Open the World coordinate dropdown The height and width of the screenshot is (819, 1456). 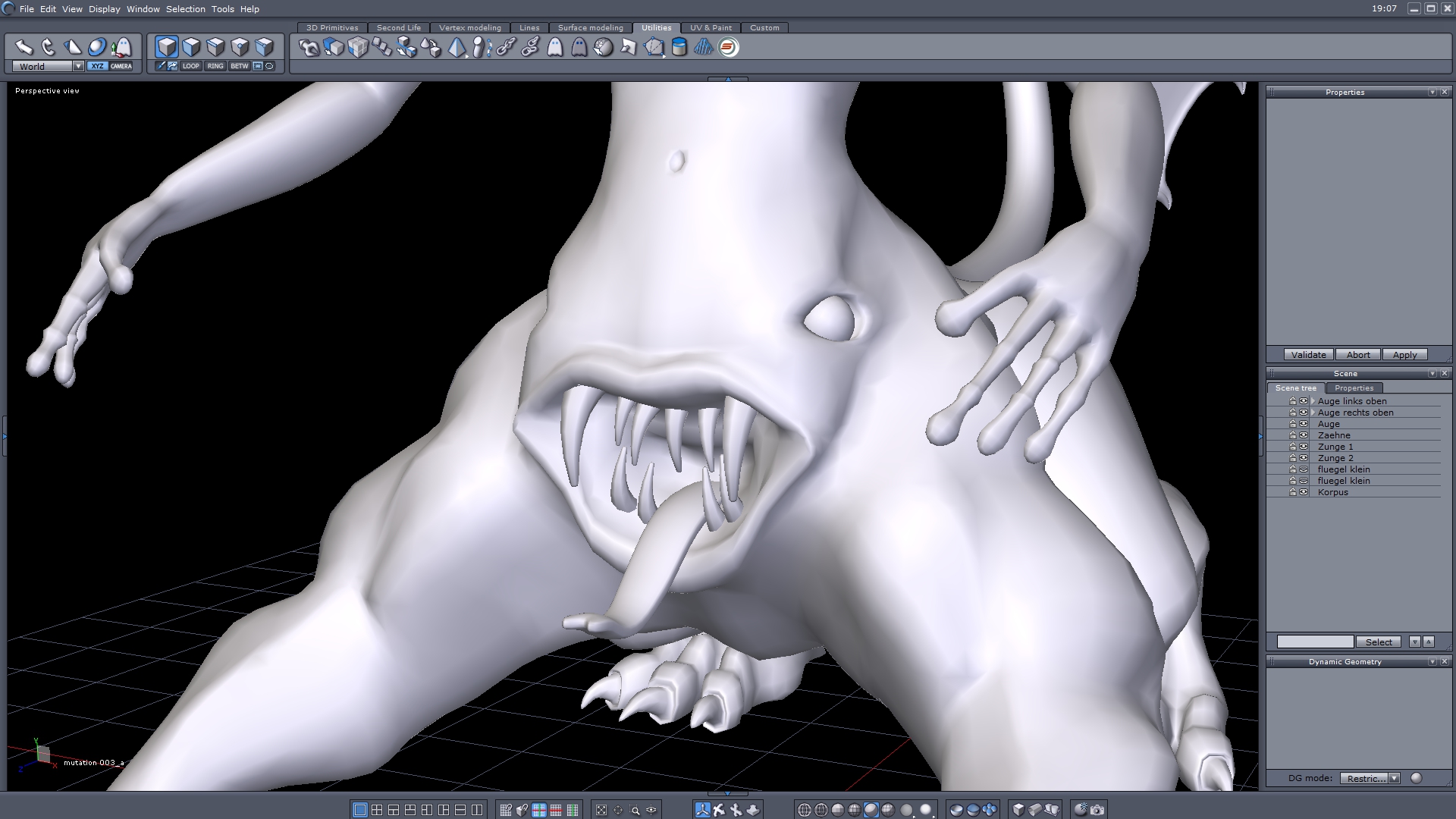coord(78,66)
